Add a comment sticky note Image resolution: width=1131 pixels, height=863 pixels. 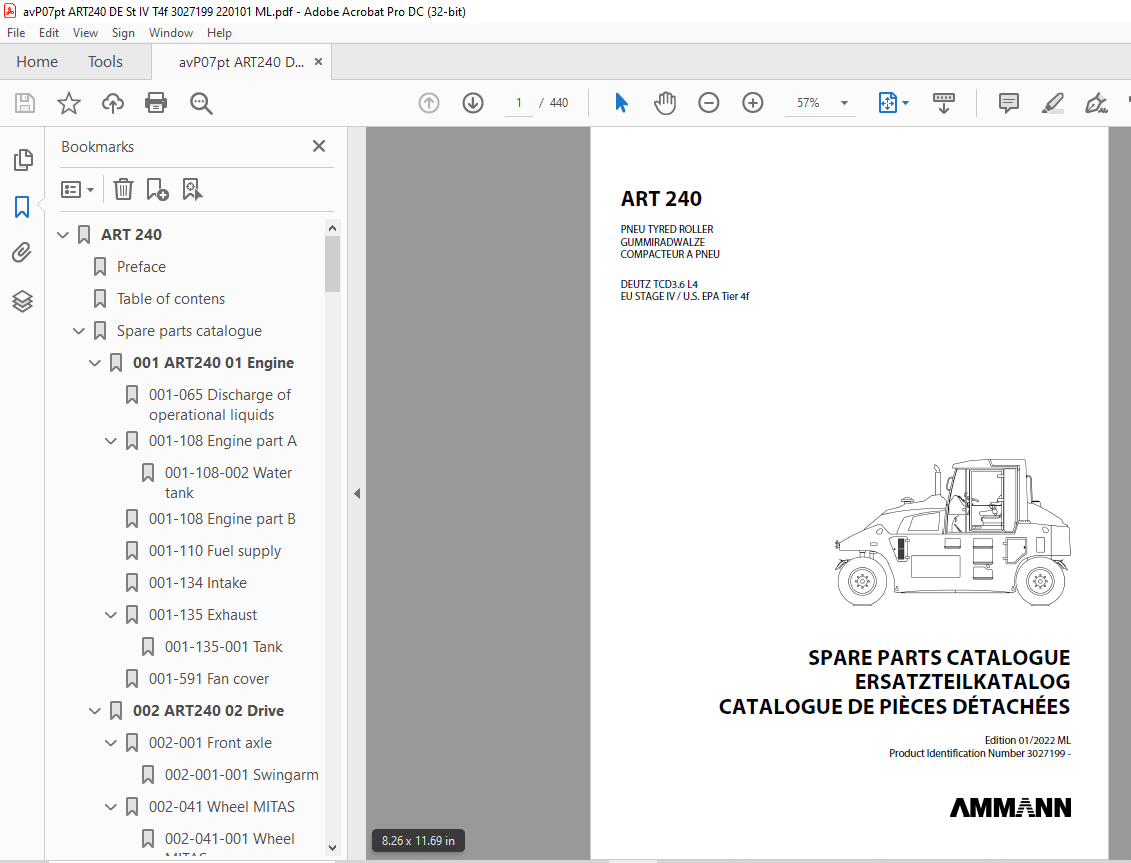point(1009,103)
